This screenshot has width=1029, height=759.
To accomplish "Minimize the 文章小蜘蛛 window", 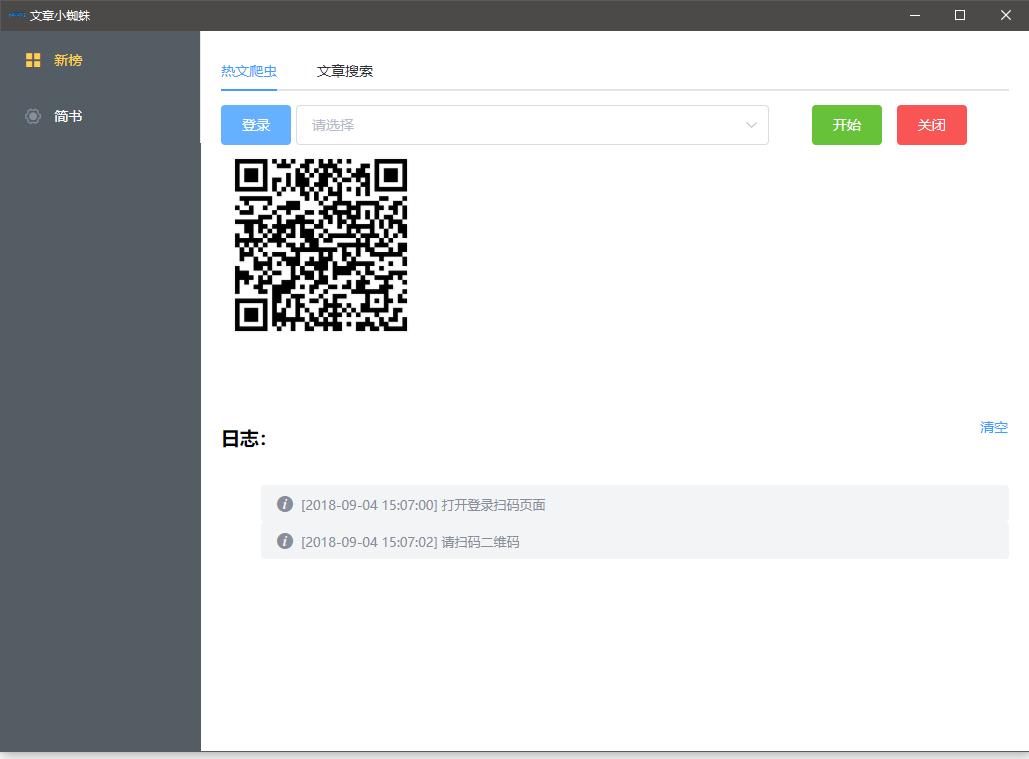I will tap(915, 15).
